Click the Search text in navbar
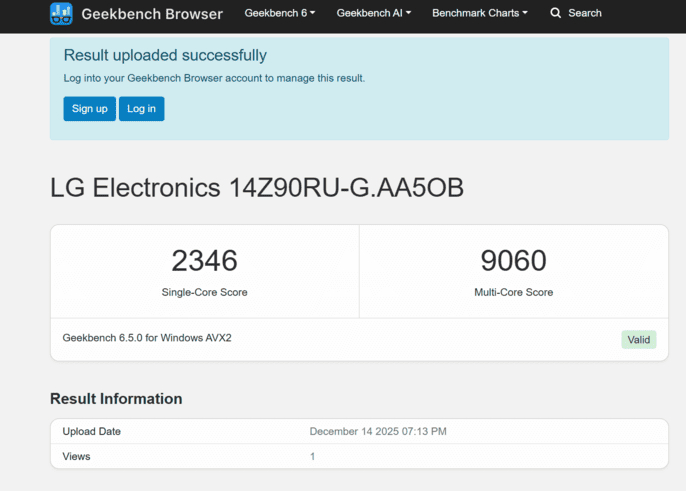 [584, 13]
